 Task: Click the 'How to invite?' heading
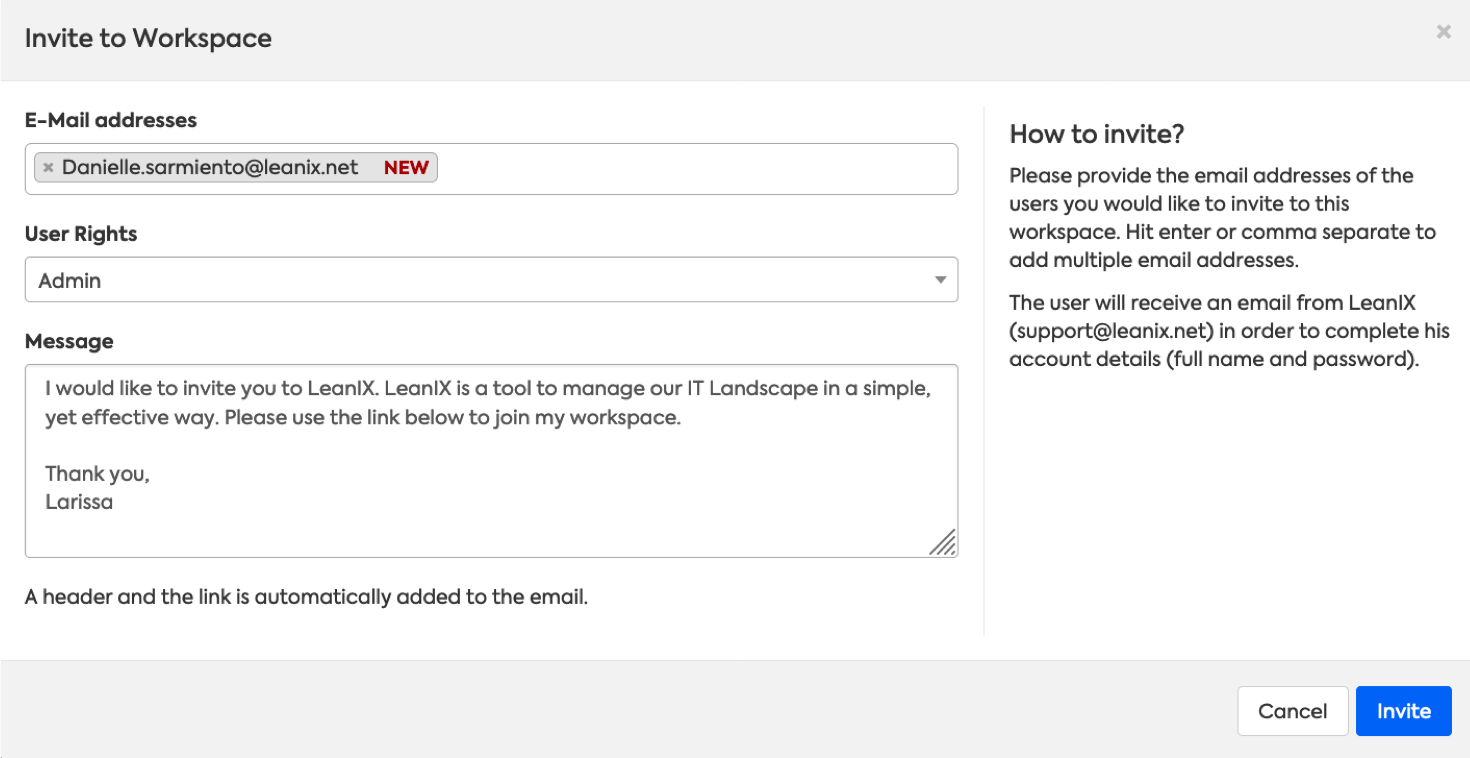[x=1097, y=134]
